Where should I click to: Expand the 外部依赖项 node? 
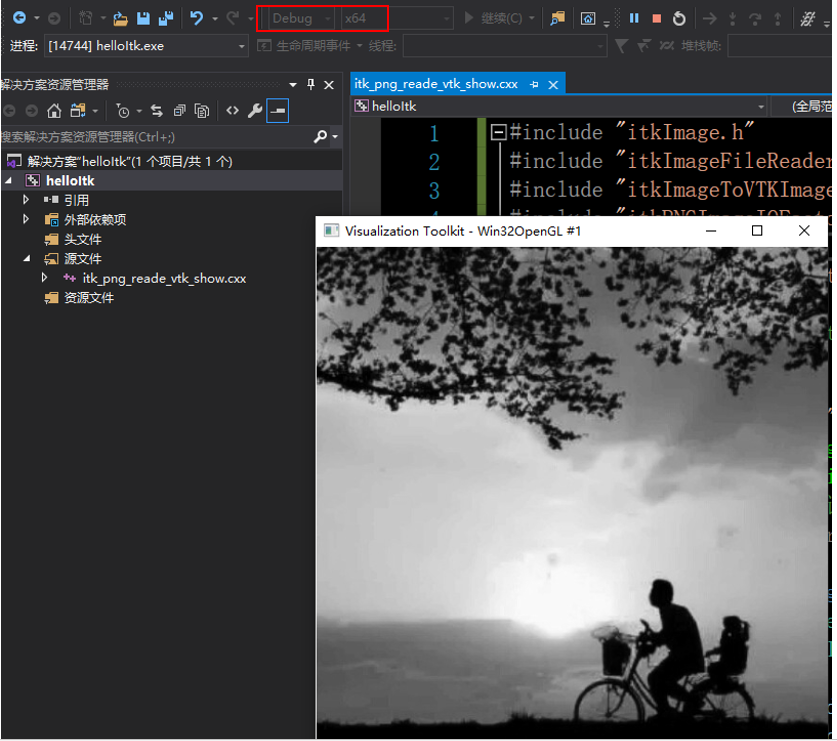[x=26, y=219]
